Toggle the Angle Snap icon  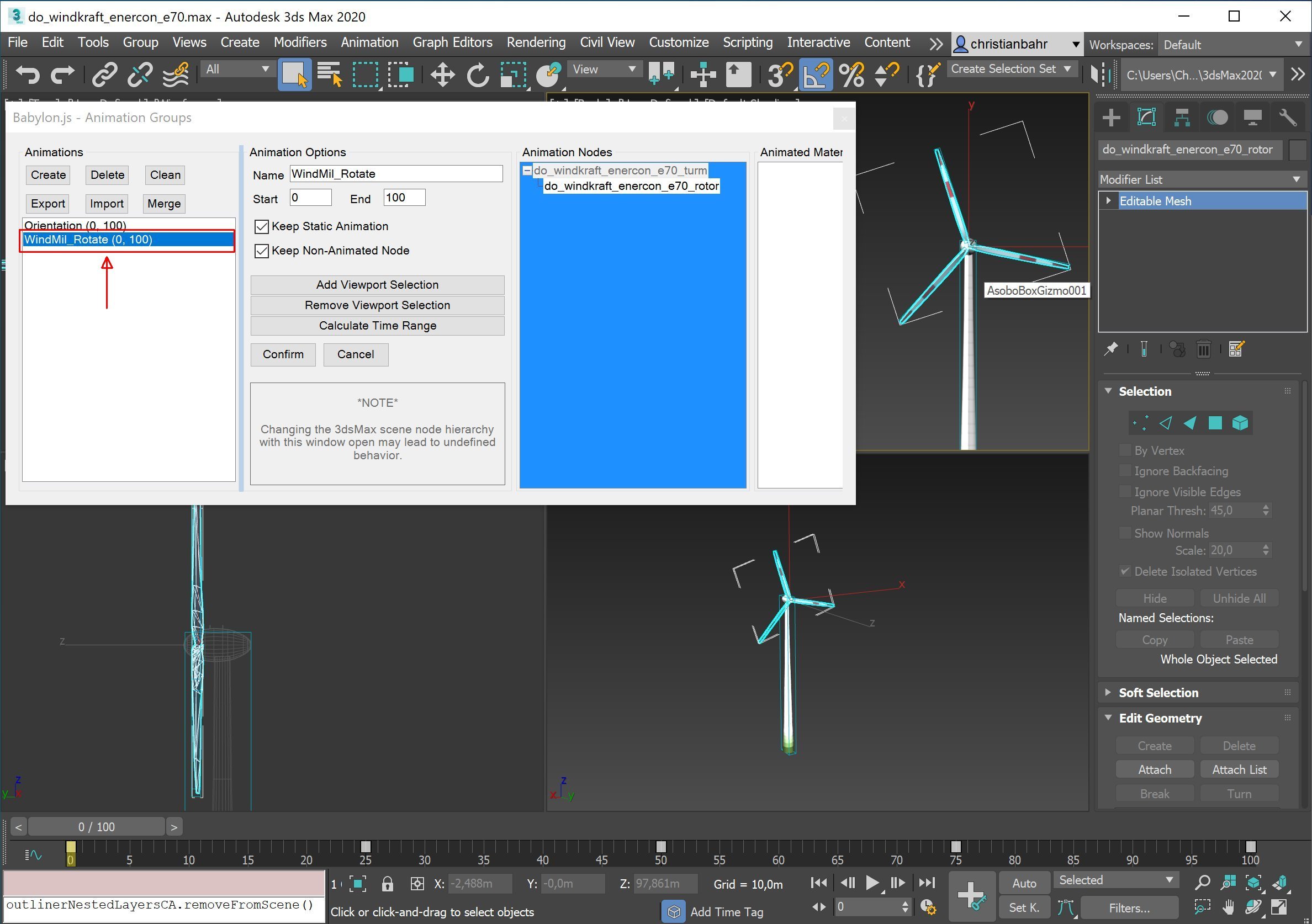point(816,74)
